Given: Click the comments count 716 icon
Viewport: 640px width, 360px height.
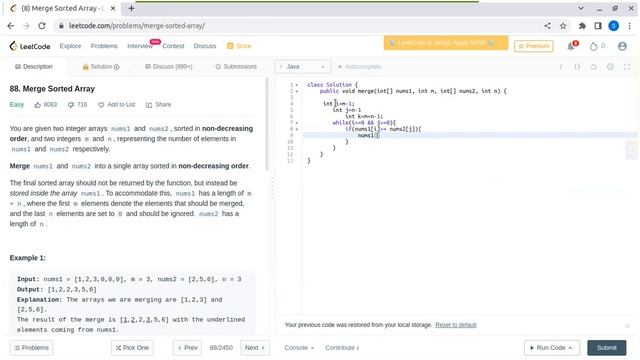Looking at the screenshot, I should (71, 105).
